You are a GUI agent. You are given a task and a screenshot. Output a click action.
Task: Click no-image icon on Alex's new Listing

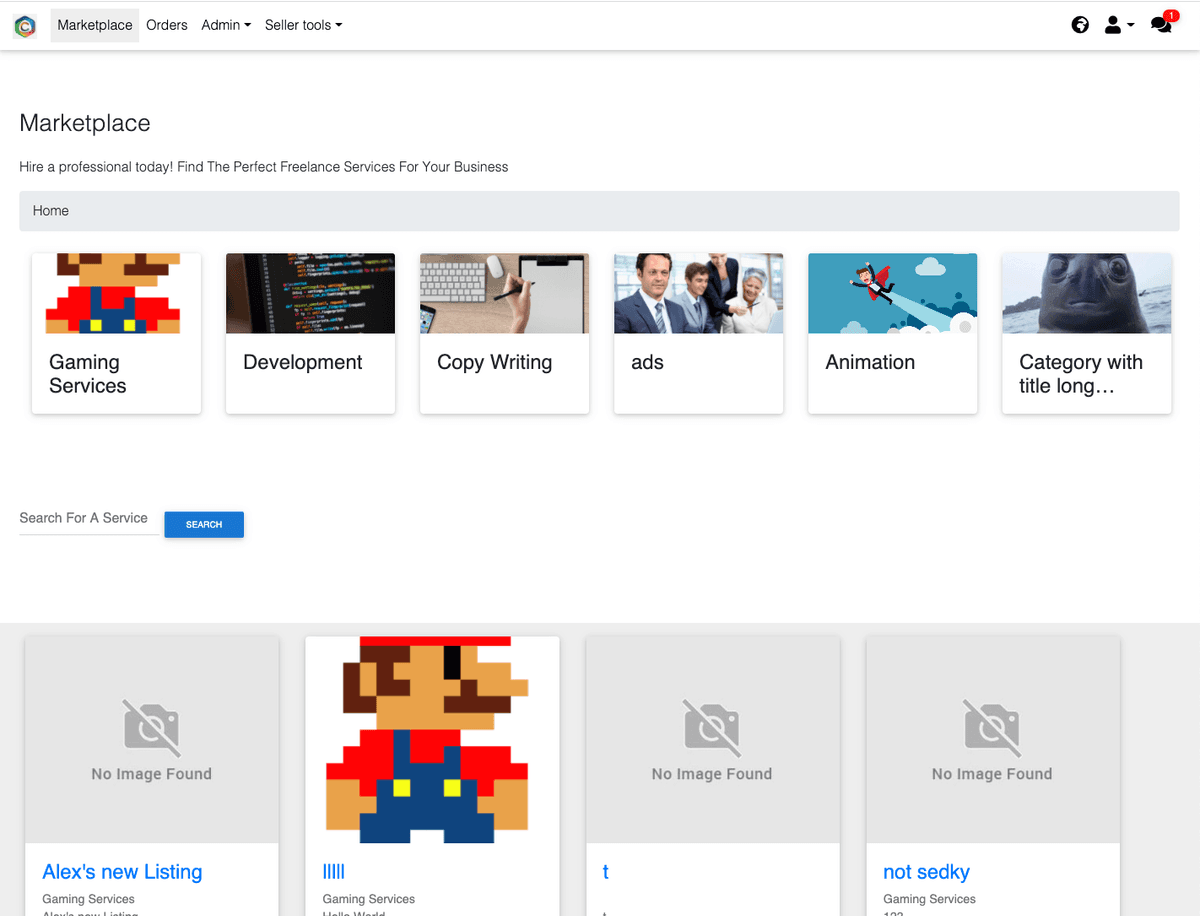152,726
